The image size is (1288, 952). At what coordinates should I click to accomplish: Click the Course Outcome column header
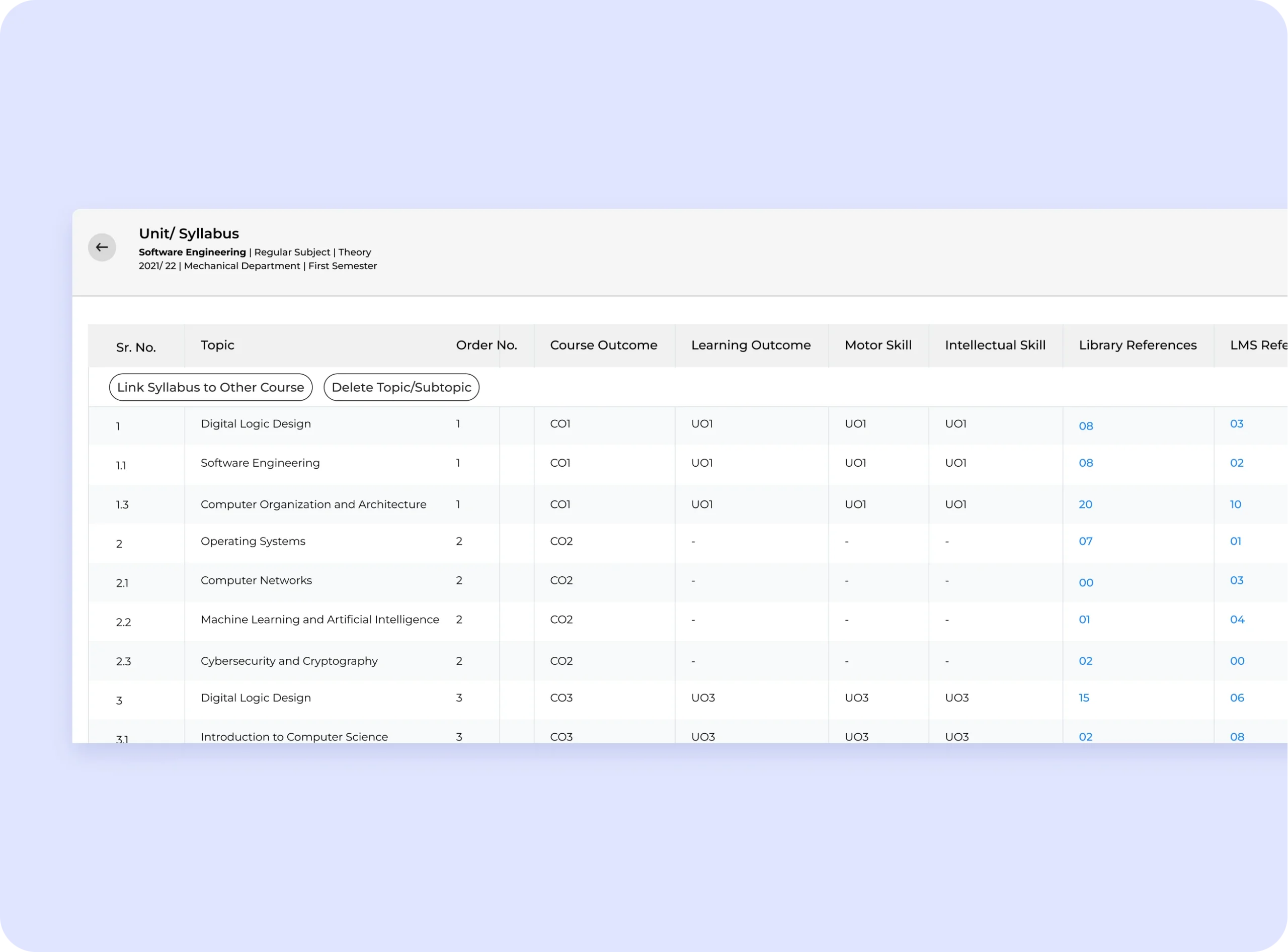603,345
